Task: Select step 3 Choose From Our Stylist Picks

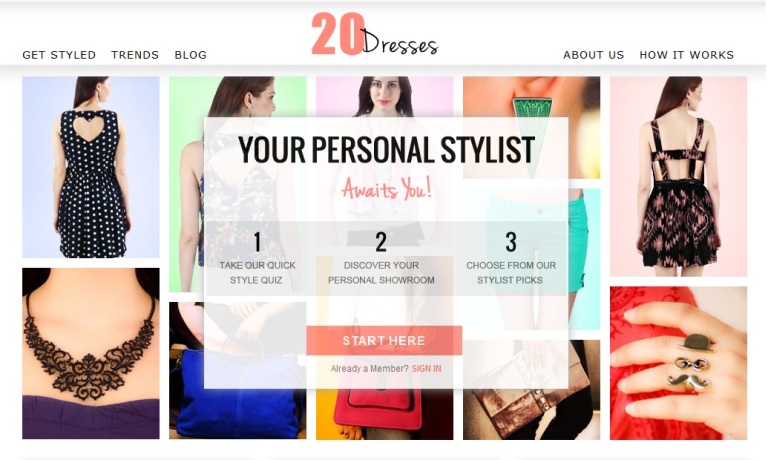Action: (511, 258)
